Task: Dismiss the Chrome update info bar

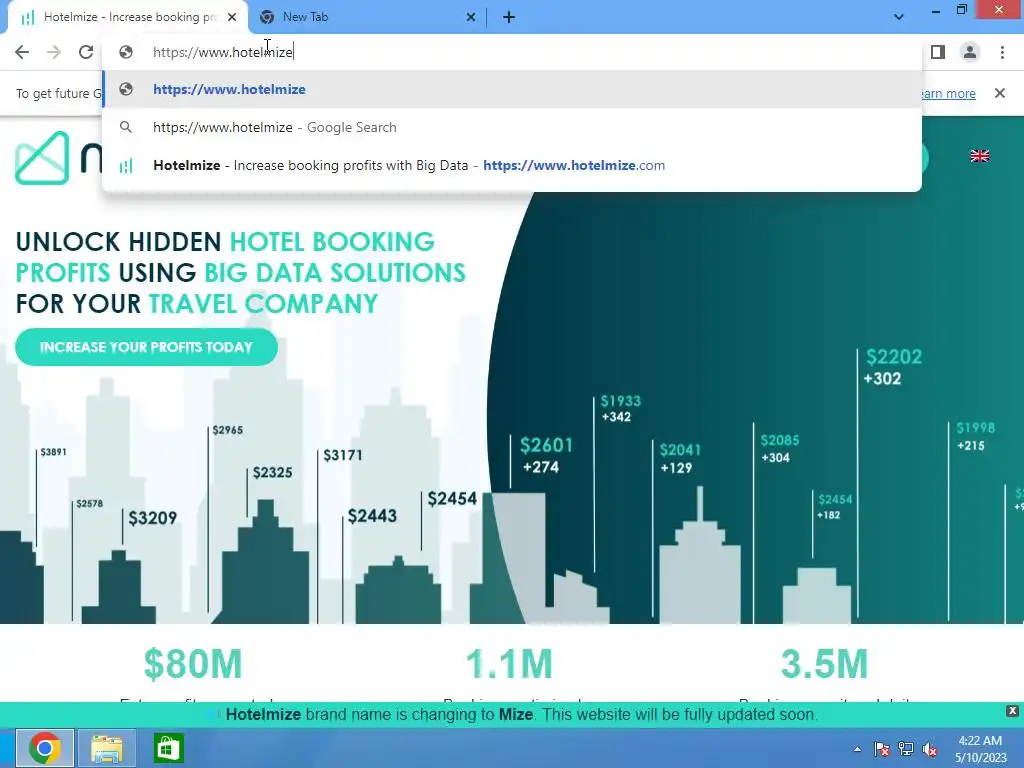Action: click(x=1000, y=93)
